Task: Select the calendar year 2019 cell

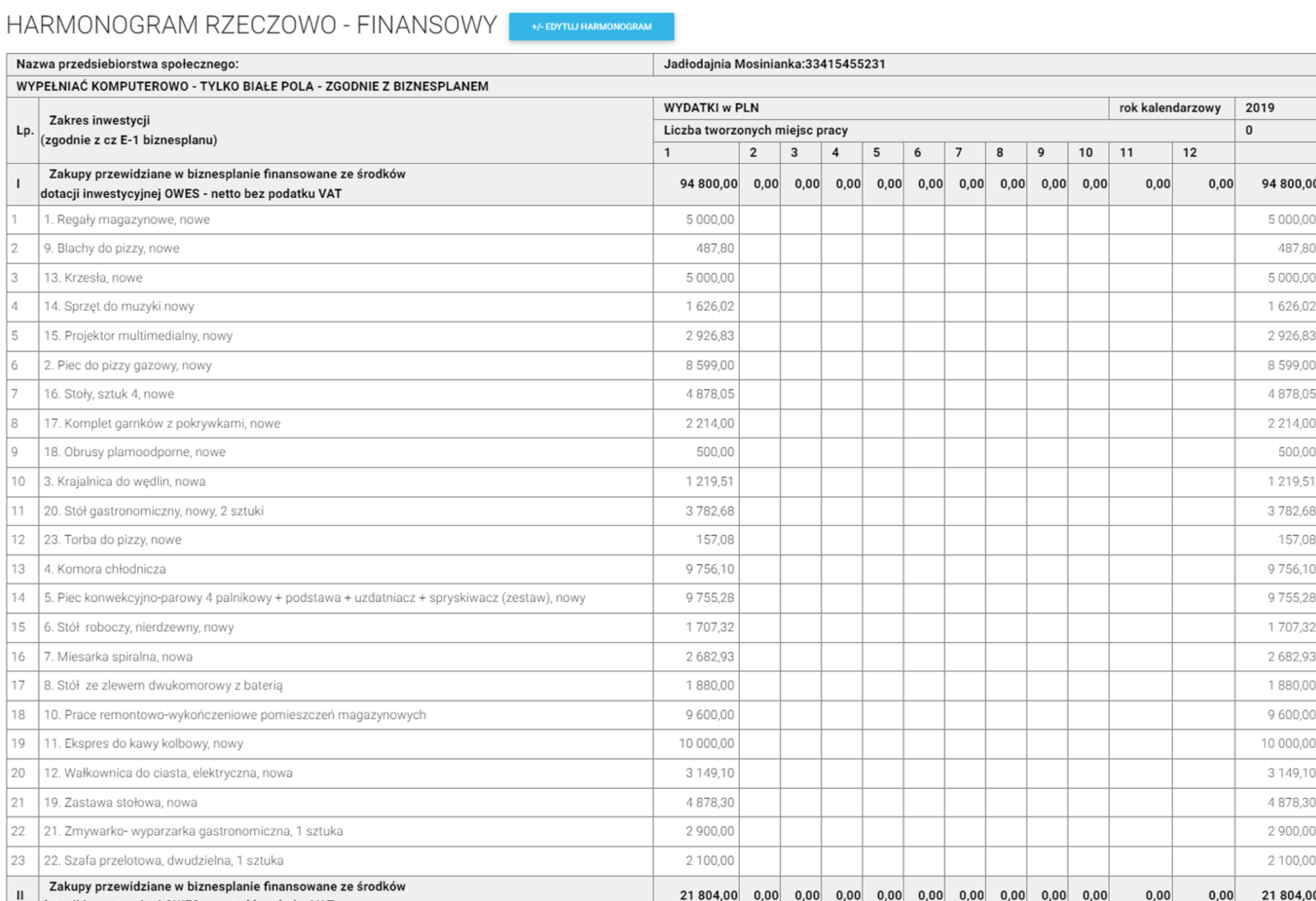Action: (1274, 108)
